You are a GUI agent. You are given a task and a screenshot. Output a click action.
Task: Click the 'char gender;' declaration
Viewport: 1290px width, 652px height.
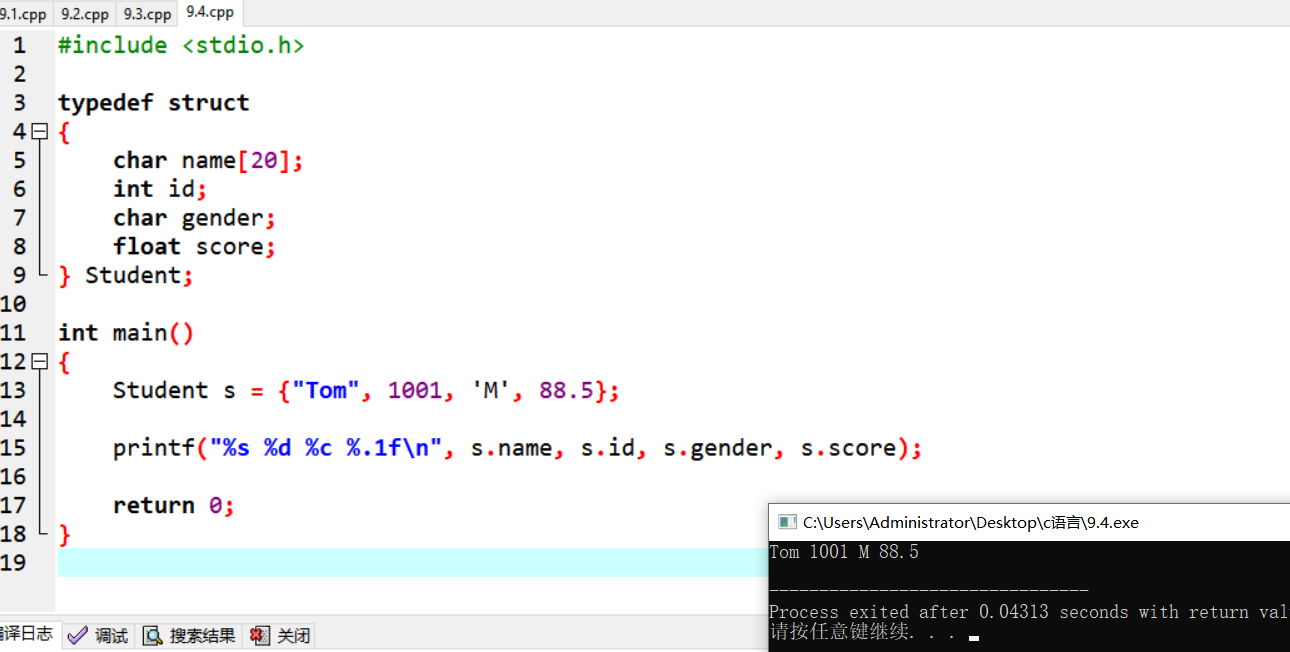point(194,218)
